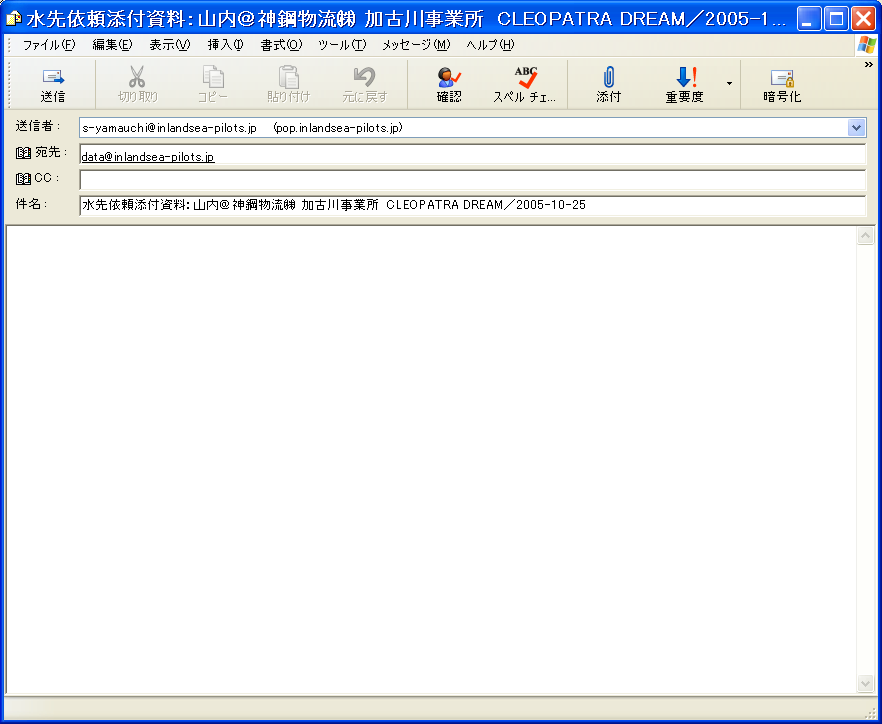The image size is (882, 724).
Task: Expand the sender (送信者) account dropdown
Action: click(856, 128)
